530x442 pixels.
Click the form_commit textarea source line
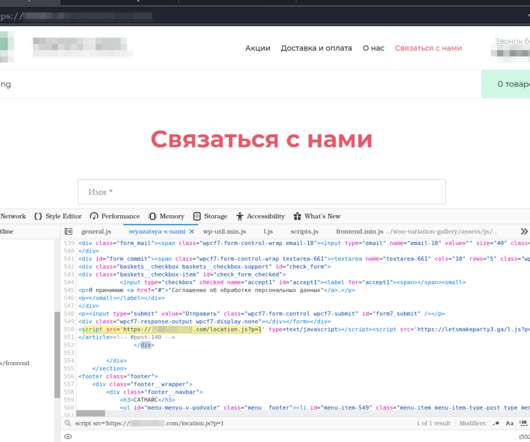point(304,259)
